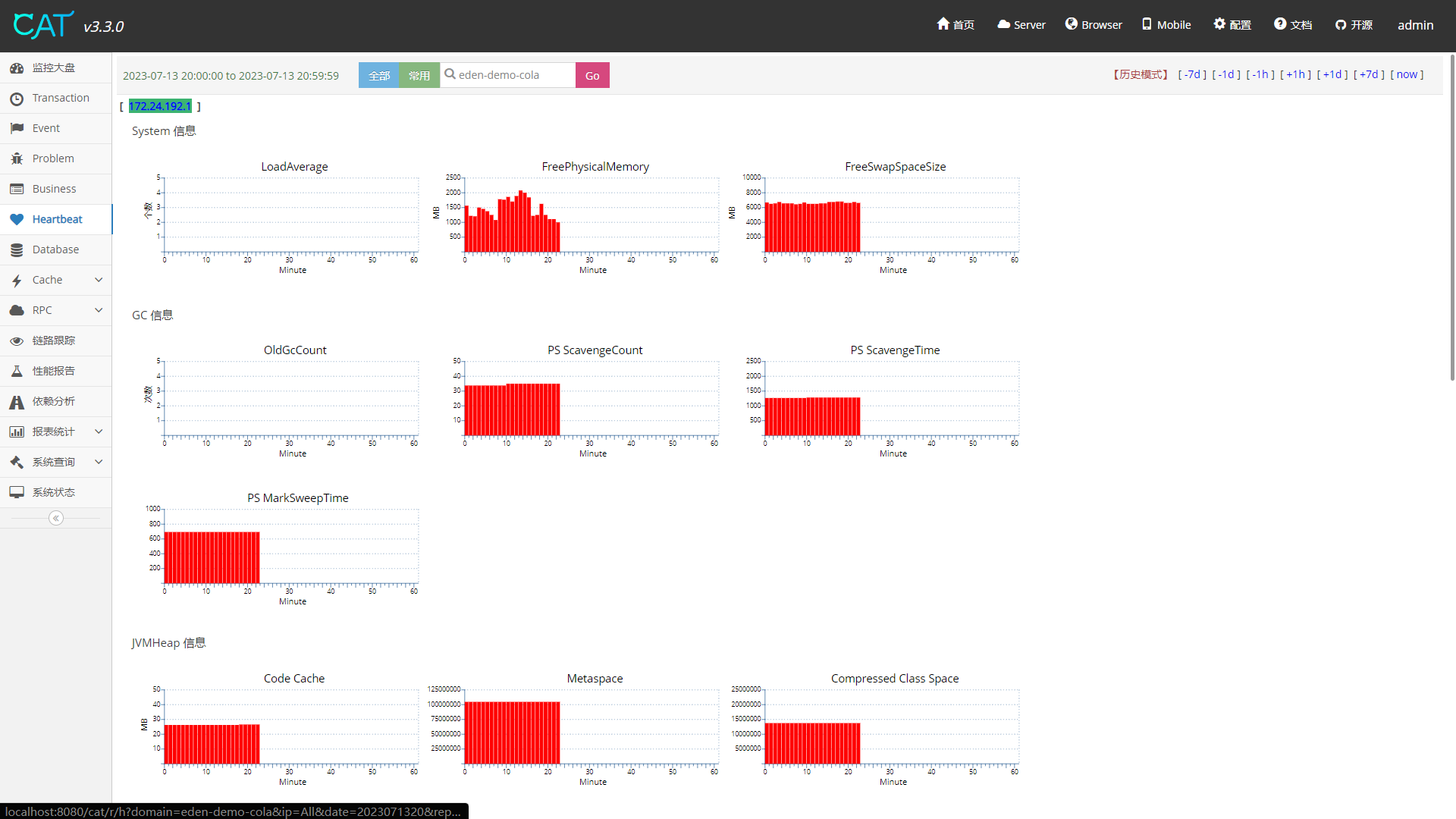
Task: Collapse the sidebar with double-arrow button
Action: point(56,518)
